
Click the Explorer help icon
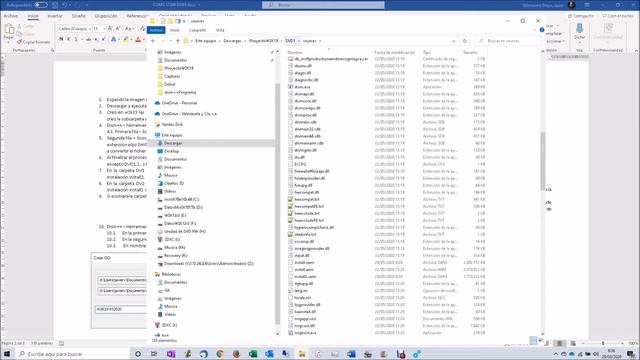pyautogui.click(x=542, y=30)
